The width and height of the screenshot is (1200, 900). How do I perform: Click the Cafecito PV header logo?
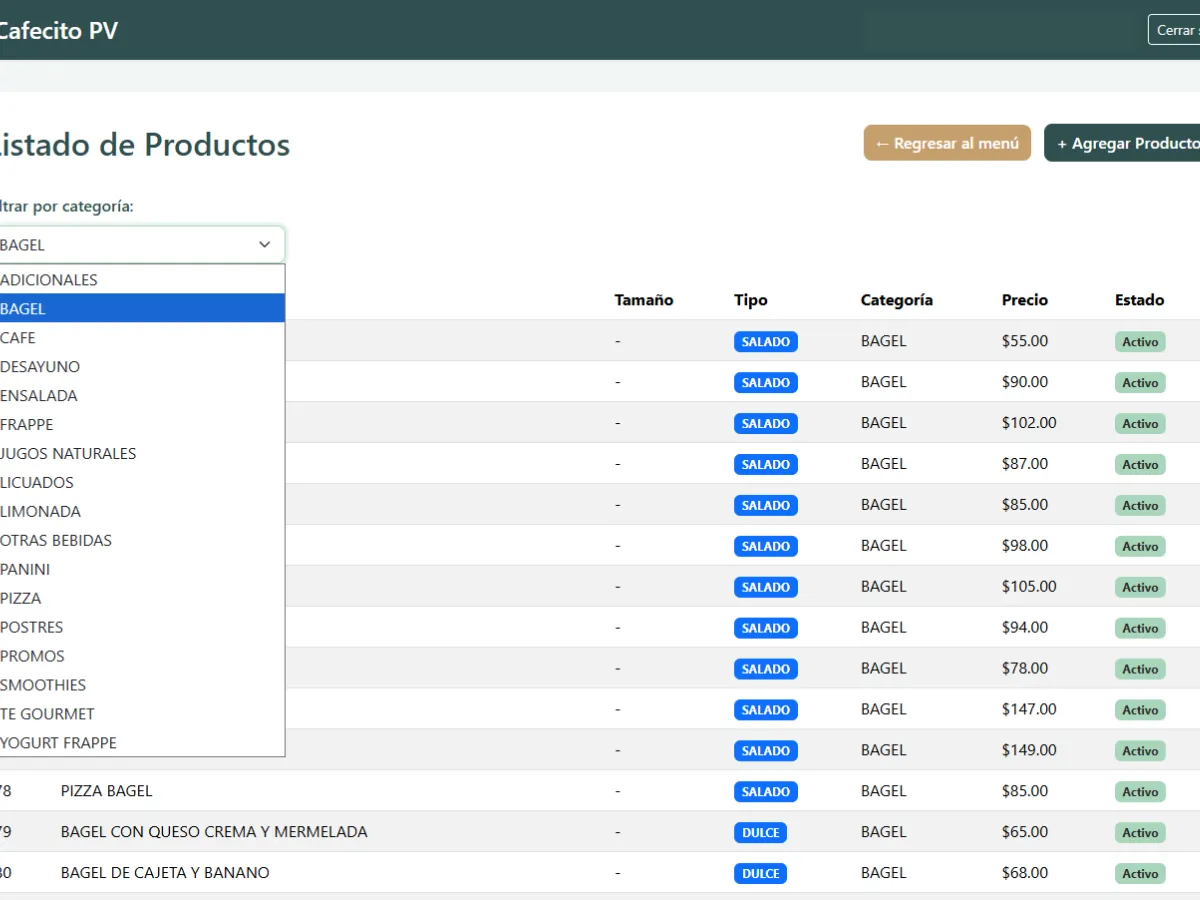[59, 30]
